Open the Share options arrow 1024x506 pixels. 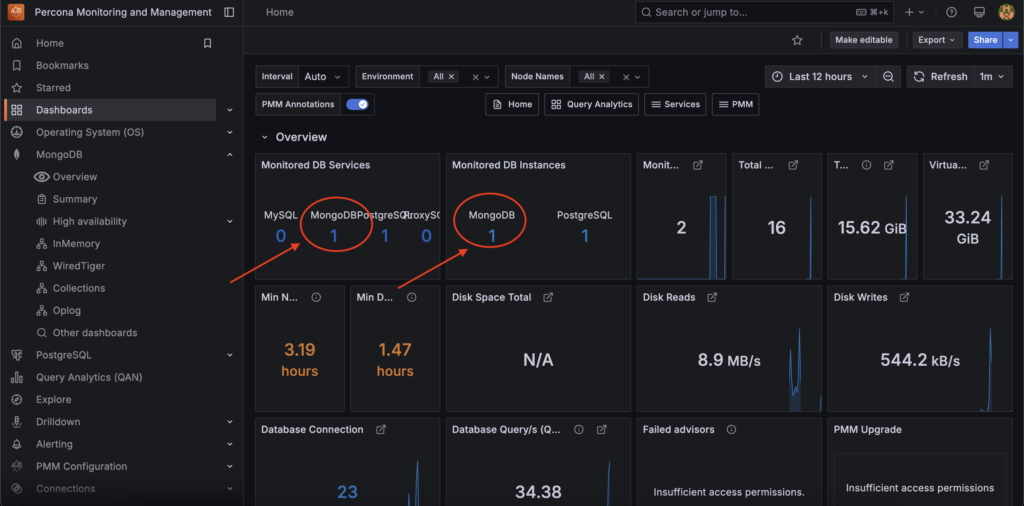coord(1011,40)
